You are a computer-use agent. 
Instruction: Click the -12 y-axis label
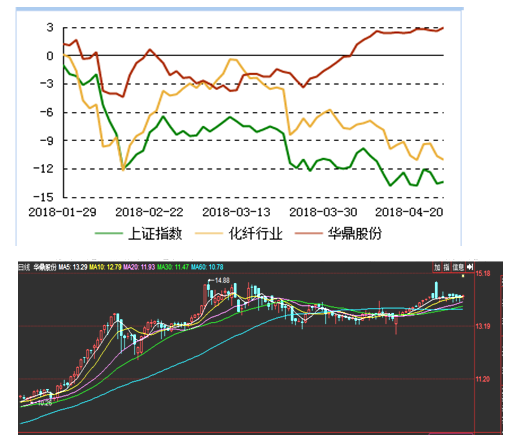[x=43, y=169]
